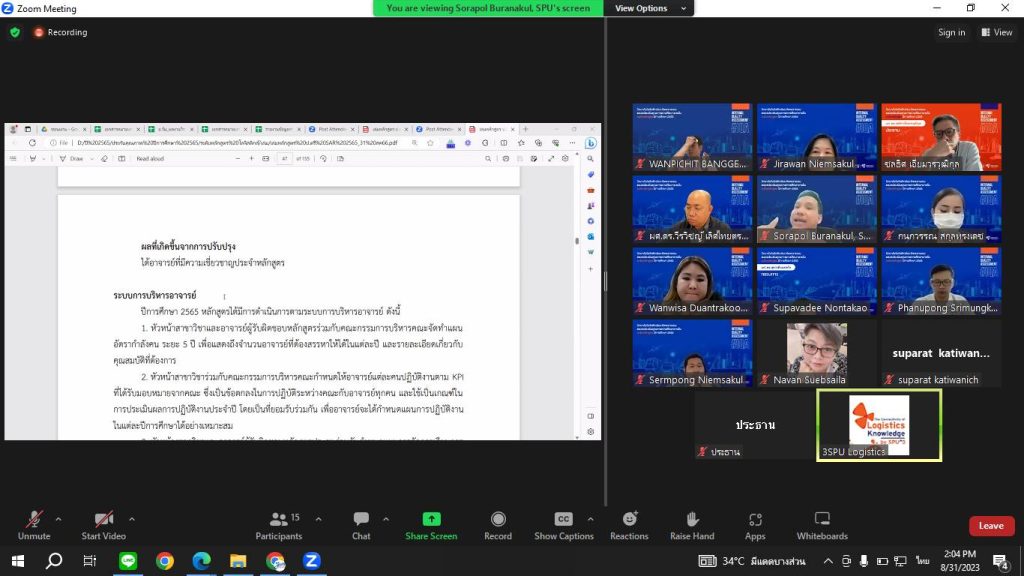Open Task View on the taskbar
Viewport: 1024px width, 576px height.
point(89,561)
